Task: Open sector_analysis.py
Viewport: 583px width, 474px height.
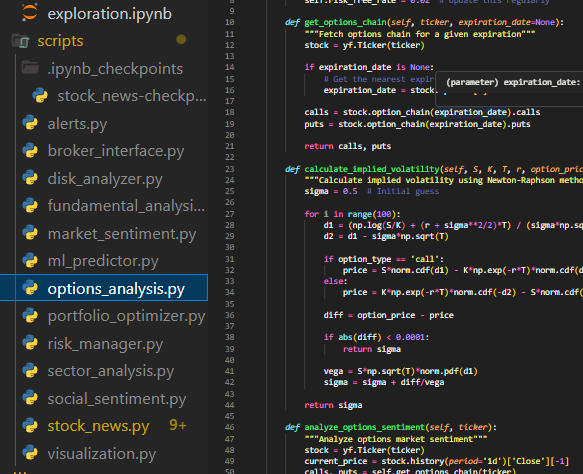Action: [110, 371]
